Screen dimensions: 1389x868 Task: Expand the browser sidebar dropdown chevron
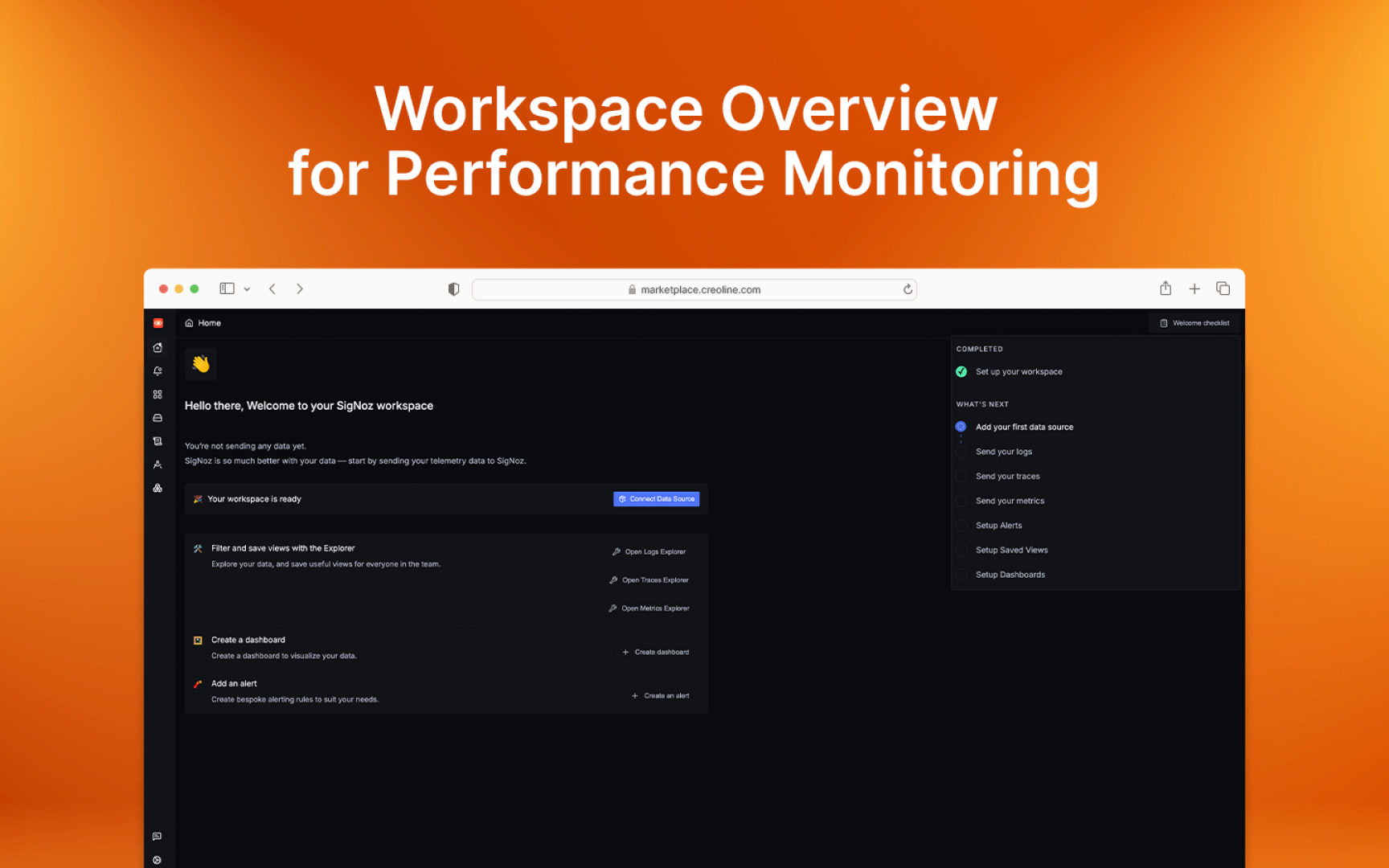[x=247, y=289]
